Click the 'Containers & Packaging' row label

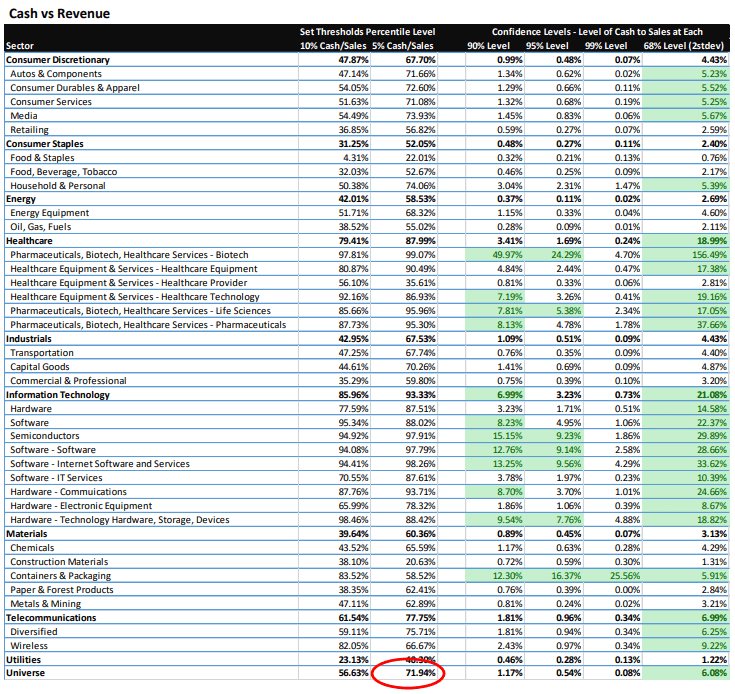(x=60, y=576)
